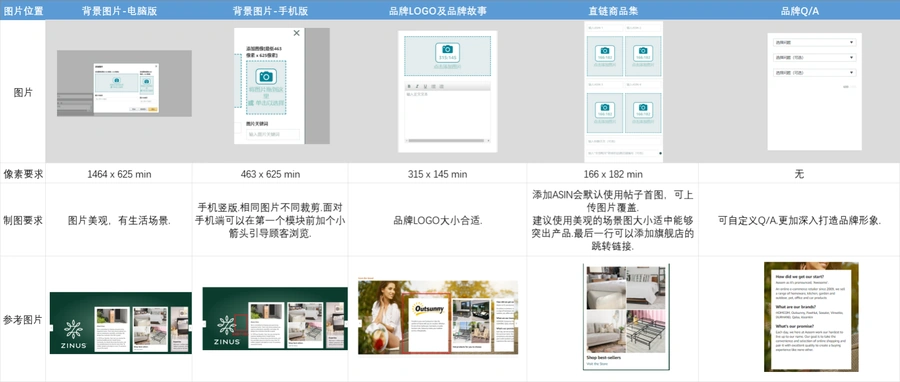Select the 背景图片-电脑版 column header

[119, 10]
